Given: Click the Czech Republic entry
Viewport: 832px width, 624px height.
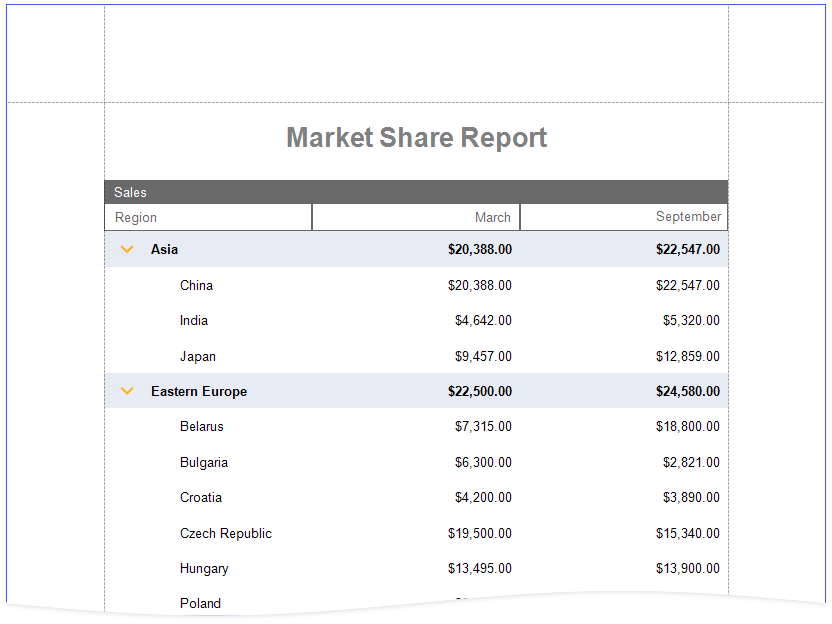Looking at the screenshot, I should 226,533.
